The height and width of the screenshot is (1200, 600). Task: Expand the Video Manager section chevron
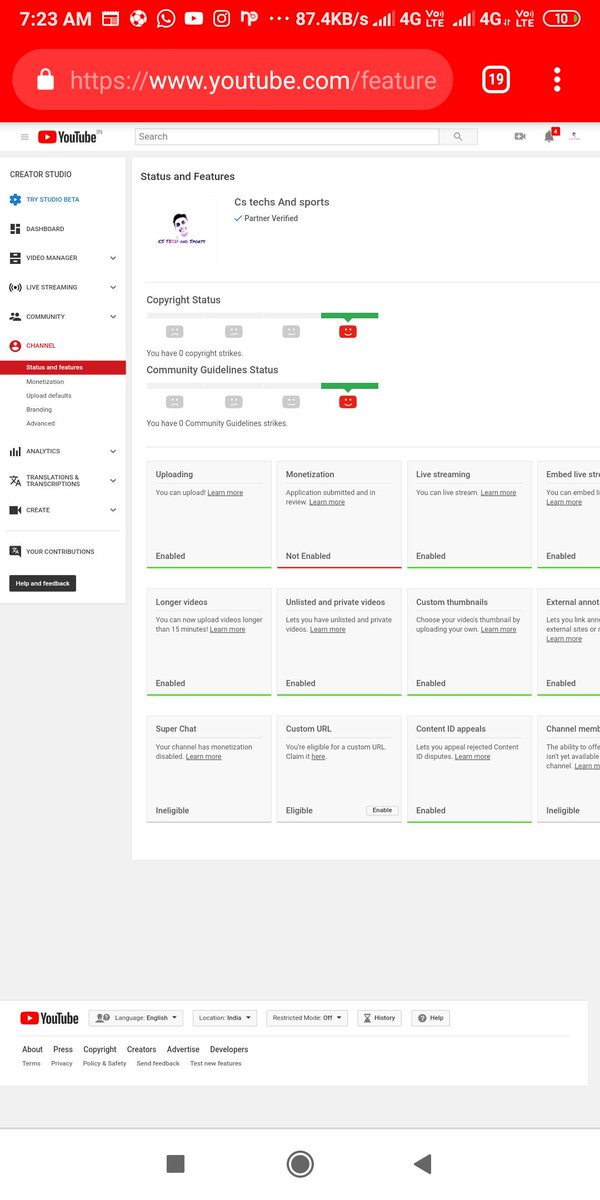click(x=113, y=258)
